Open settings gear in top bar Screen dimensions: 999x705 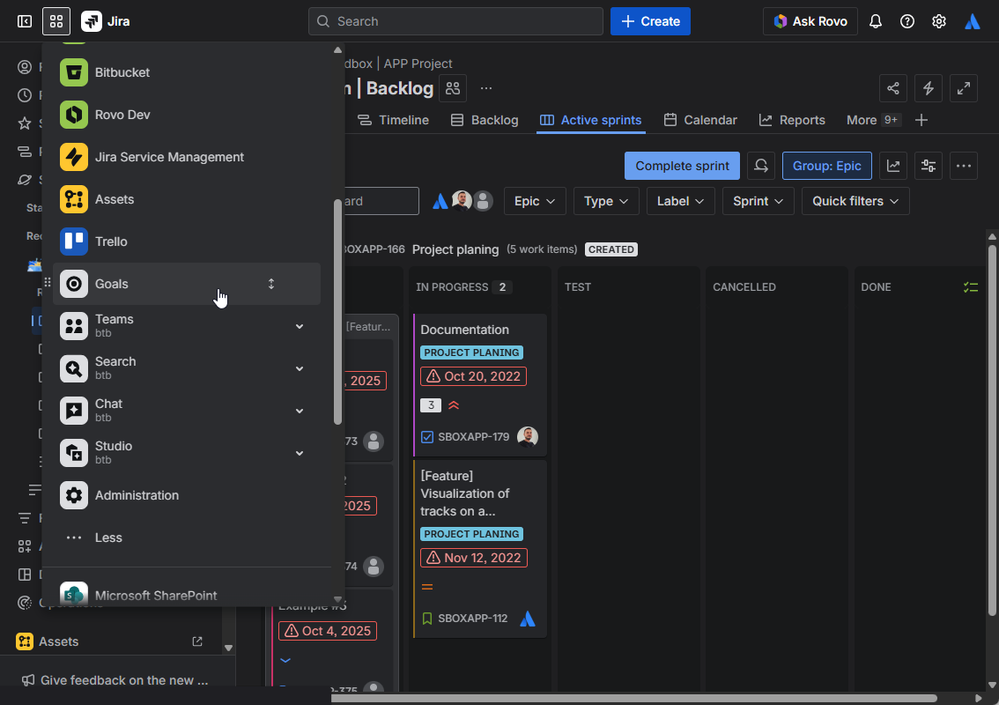click(939, 22)
